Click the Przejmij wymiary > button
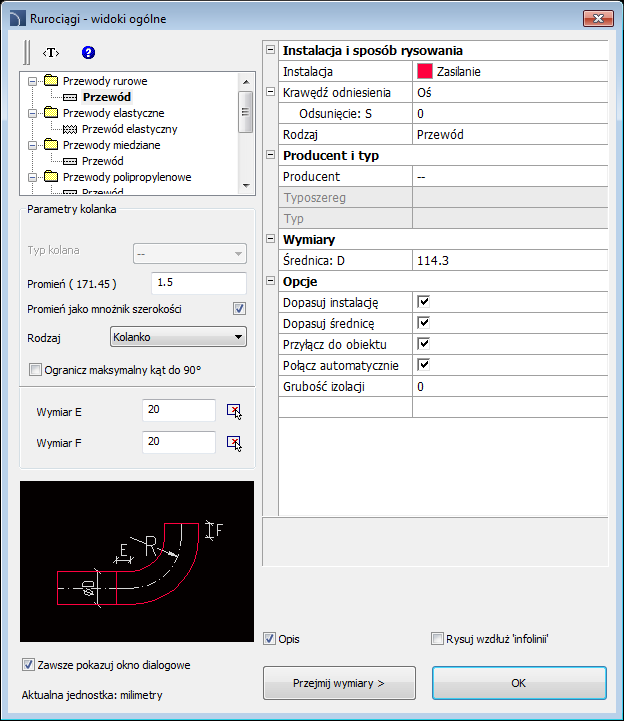Image resolution: width=624 pixels, height=721 pixels. click(x=339, y=683)
